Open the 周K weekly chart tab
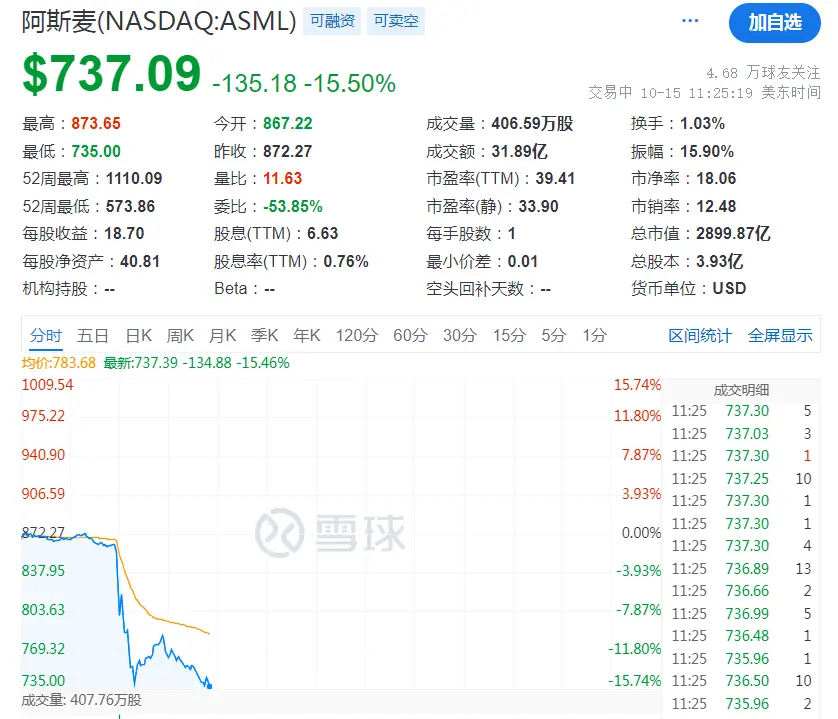The width and height of the screenshot is (838, 719). coord(180,335)
